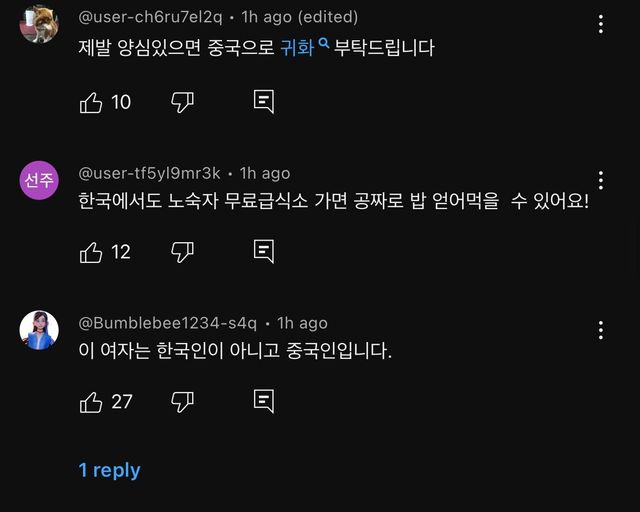
Task: Open options menu for user-ch6ru7el2q comment
Action: 601,24
